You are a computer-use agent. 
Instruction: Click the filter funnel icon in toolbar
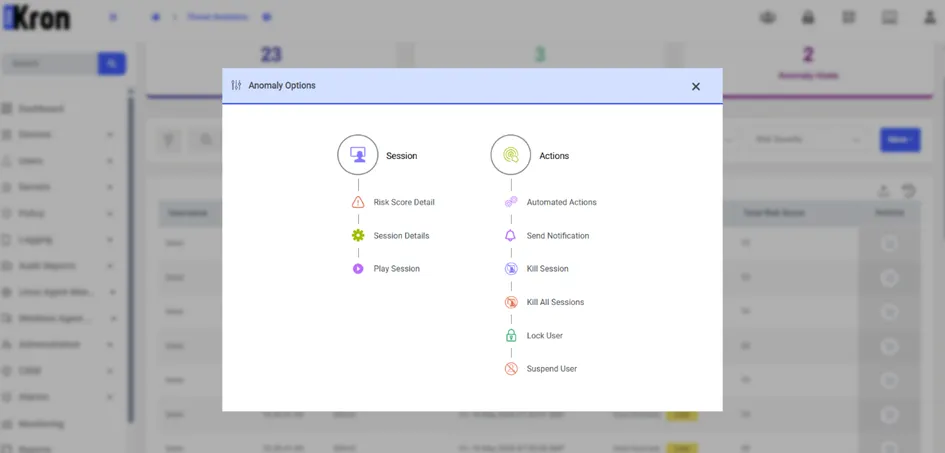[170, 140]
